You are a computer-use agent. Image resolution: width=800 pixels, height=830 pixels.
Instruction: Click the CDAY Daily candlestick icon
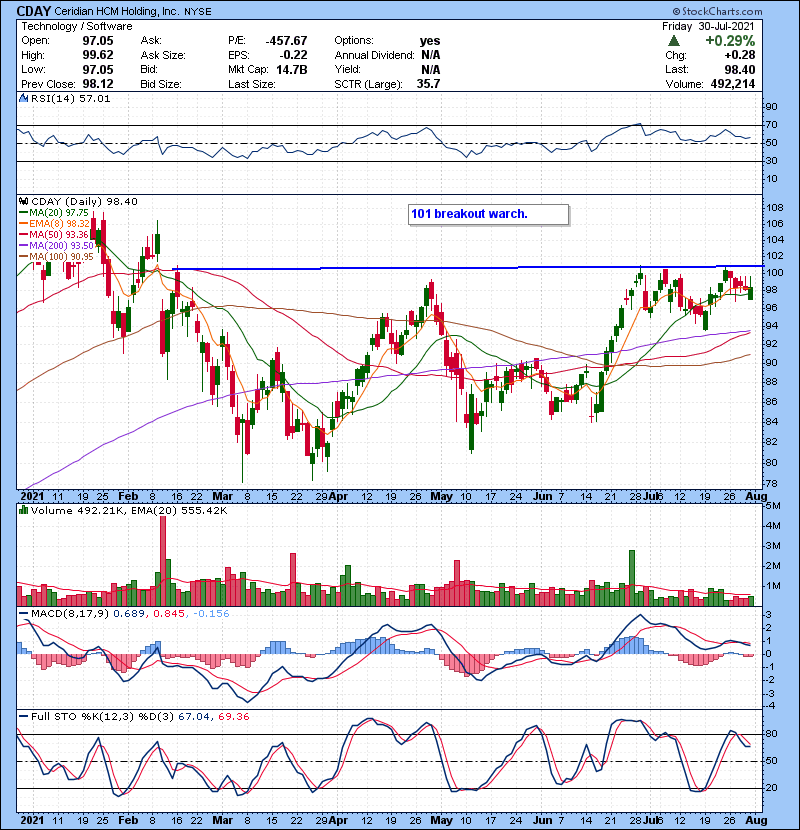coord(23,201)
